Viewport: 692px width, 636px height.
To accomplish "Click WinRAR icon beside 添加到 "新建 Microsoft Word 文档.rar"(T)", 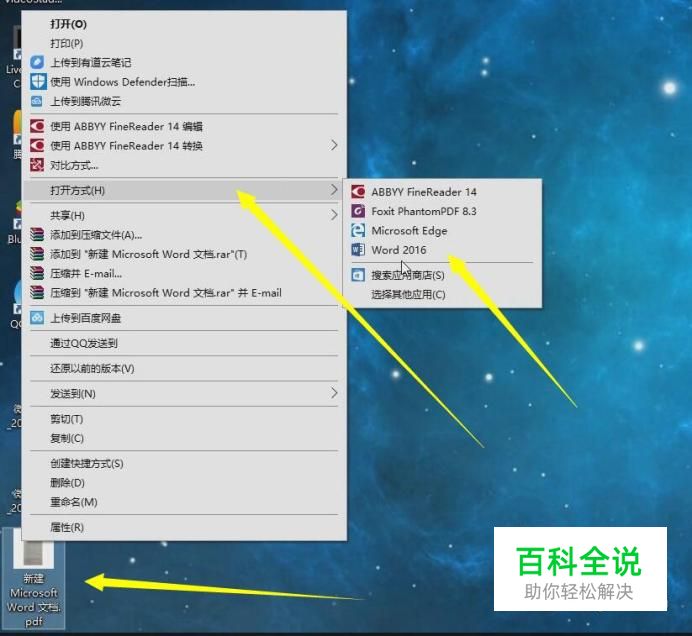I will pyautogui.click(x=37, y=254).
